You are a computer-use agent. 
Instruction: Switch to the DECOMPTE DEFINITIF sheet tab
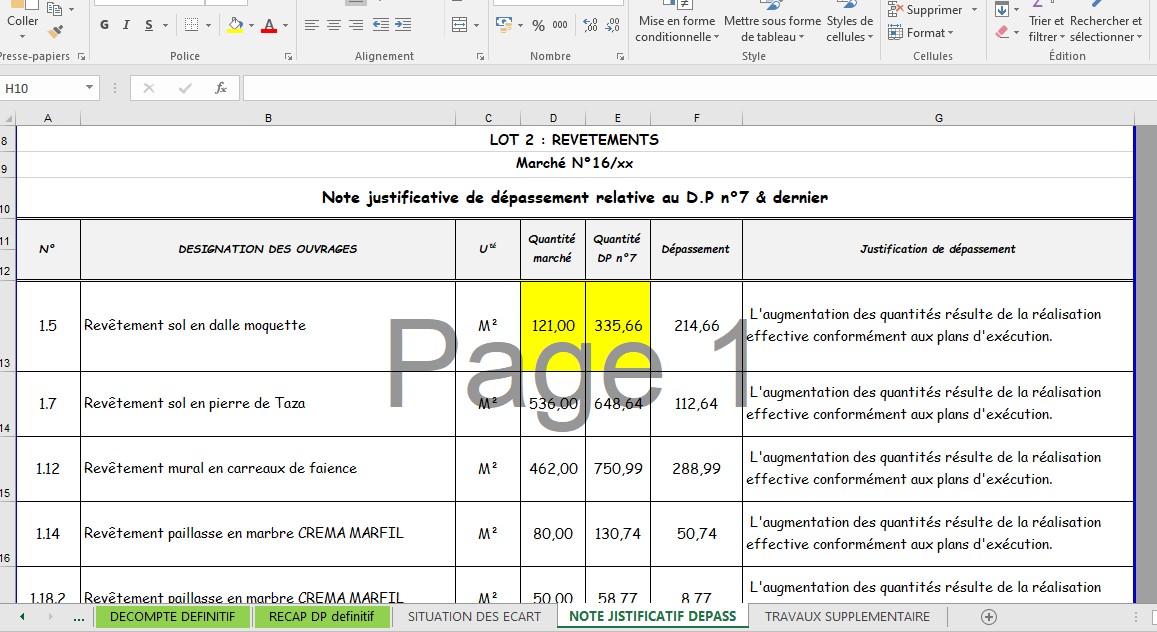point(172,617)
